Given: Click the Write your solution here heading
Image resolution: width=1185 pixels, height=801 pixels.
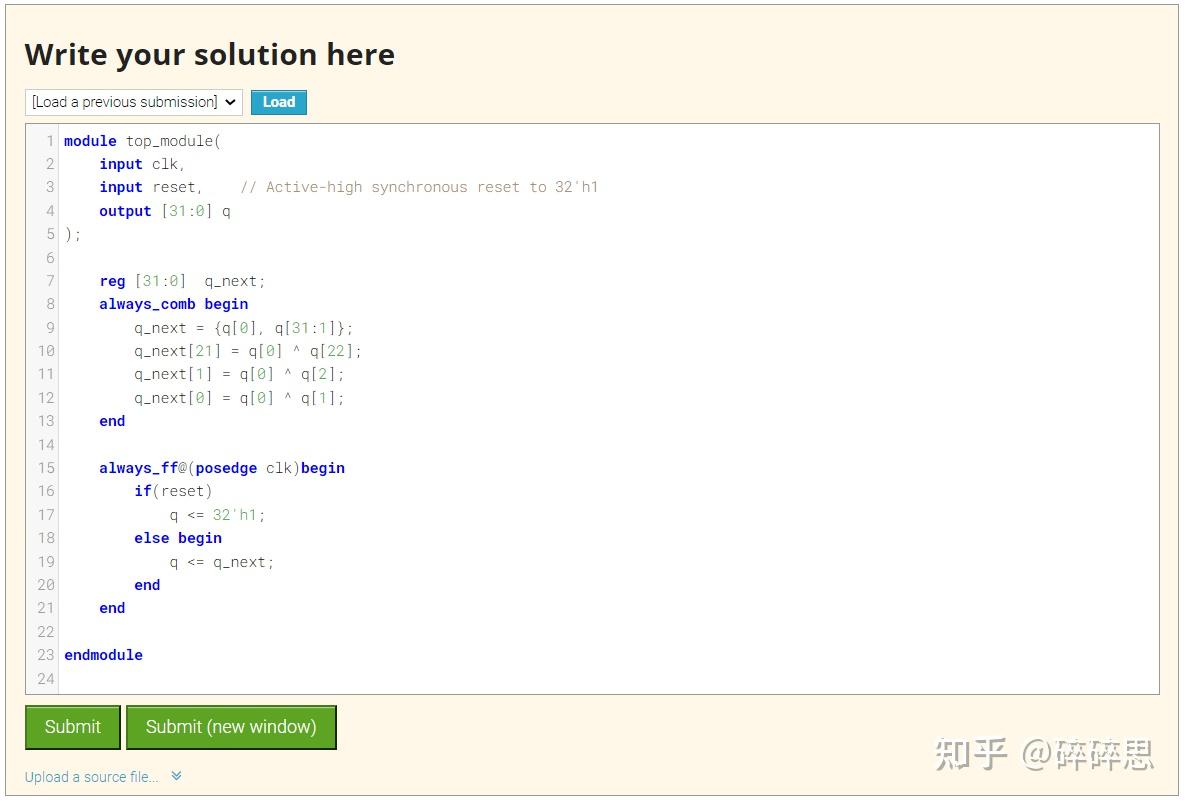Looking at the screenshot, I should click(x=210, y=54).
